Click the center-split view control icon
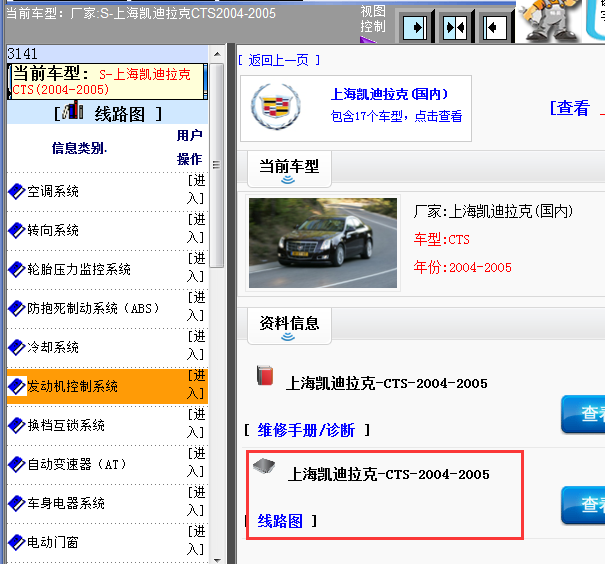The height and width of the screenshot is (564, 605). (x=455, y=27)
